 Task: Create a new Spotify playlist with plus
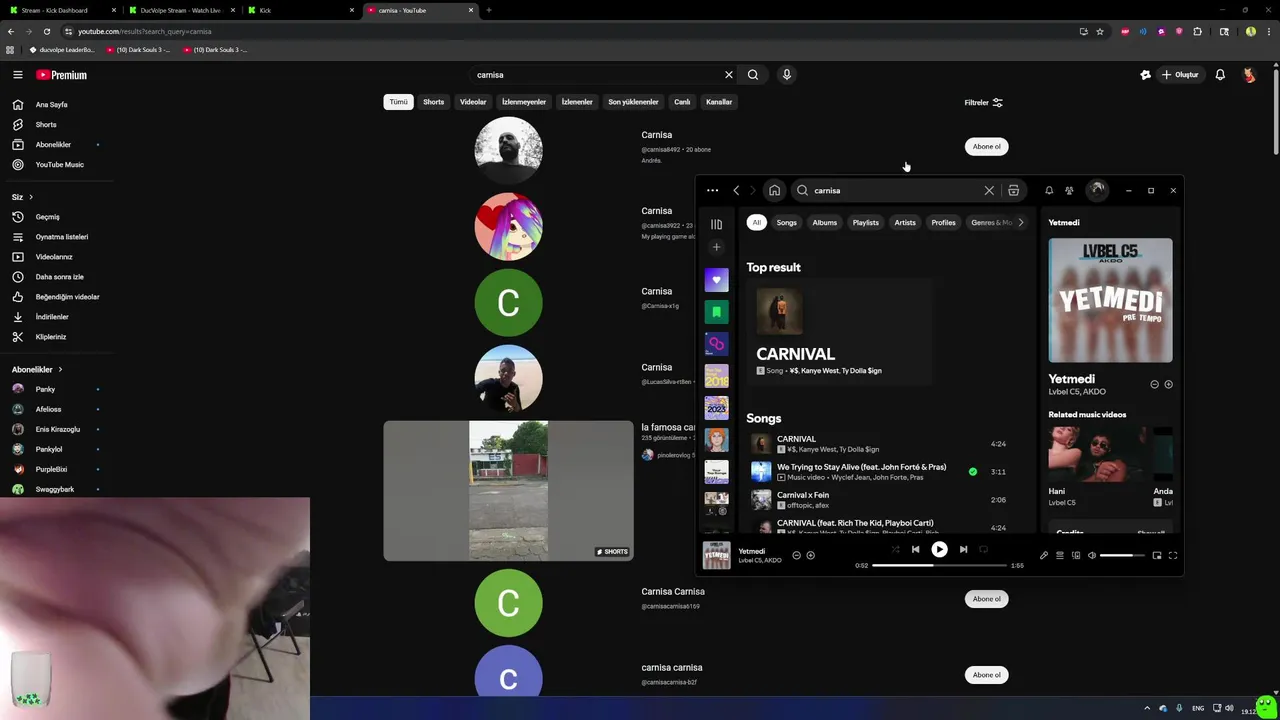coord(716,247)
